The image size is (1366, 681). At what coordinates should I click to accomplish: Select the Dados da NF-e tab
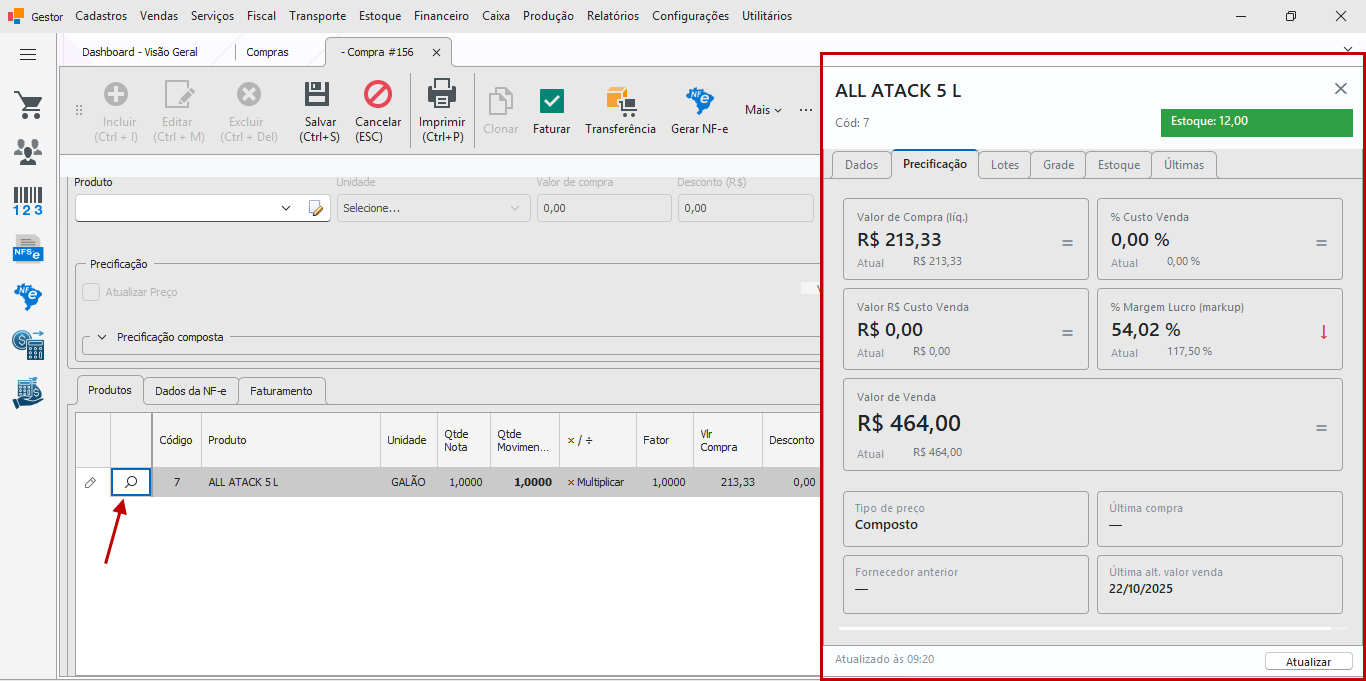(x=190, y=391)
